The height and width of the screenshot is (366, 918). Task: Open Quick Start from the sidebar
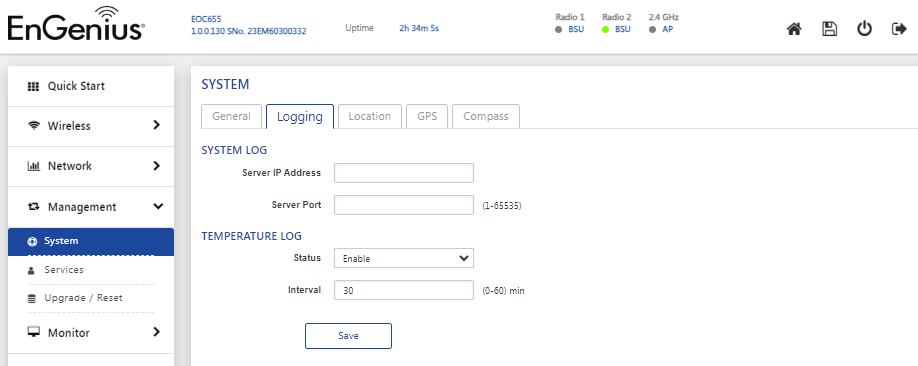coord(91,86)
